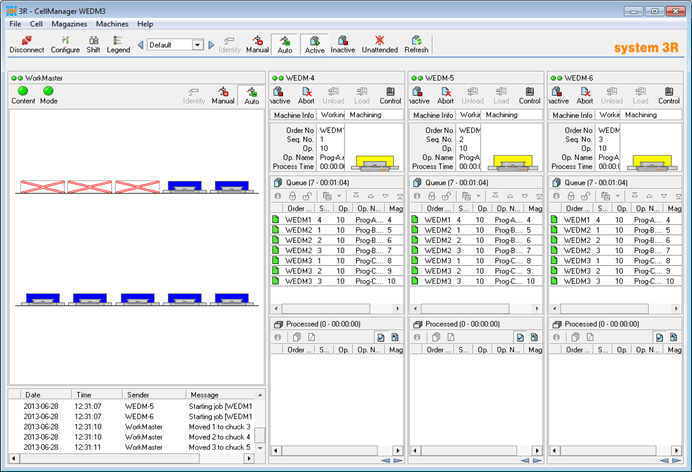Sort WEDM-4 queue by Order column

pos(299,208)
